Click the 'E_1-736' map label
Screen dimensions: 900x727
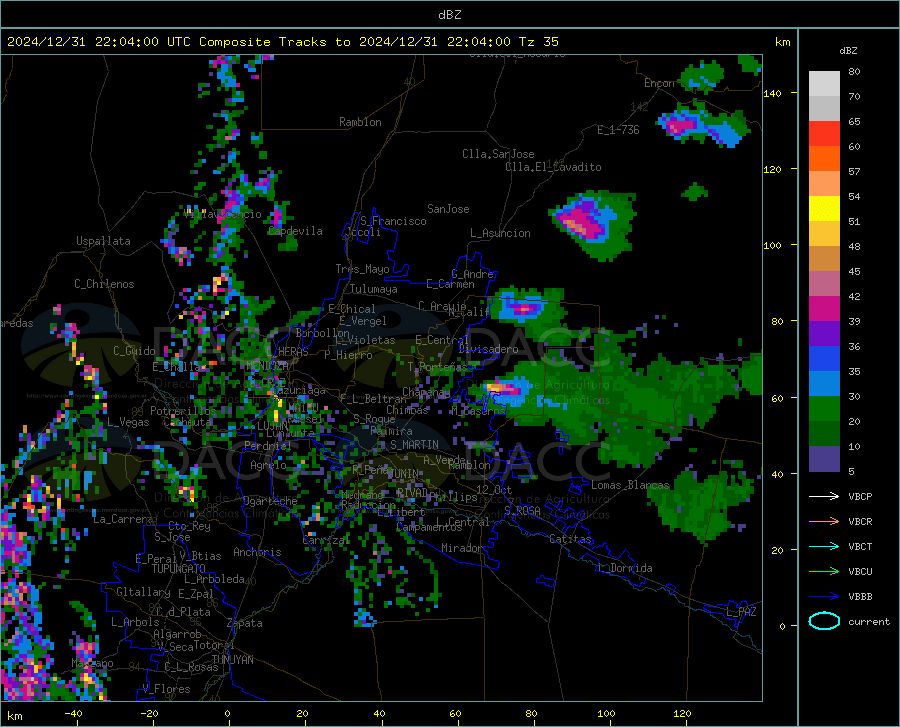point(618,130)
